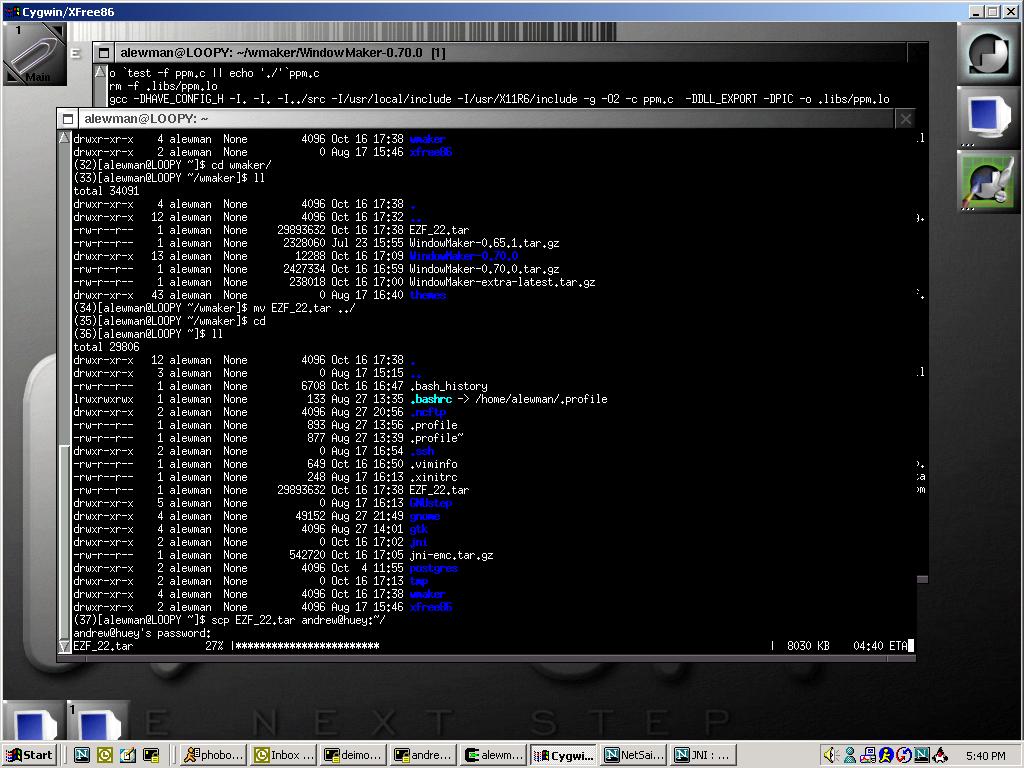The height and width of the screenshot is (768, 1024).
Task: Click the volume speaker tray icon
Action: (x=830, y=755)
